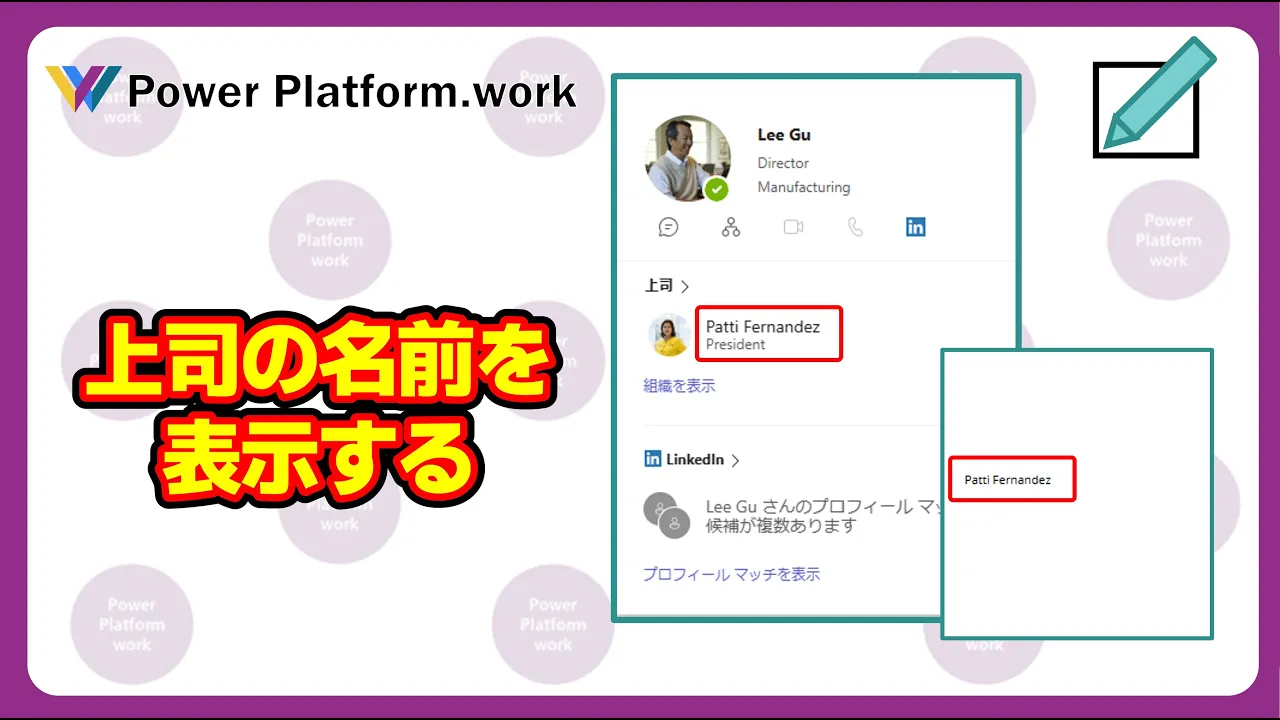The height and width of the screenshot is (720, 1280).
Task: Open Patti Fernandez's name in the 上司 section
Action: tap(762, 326)
